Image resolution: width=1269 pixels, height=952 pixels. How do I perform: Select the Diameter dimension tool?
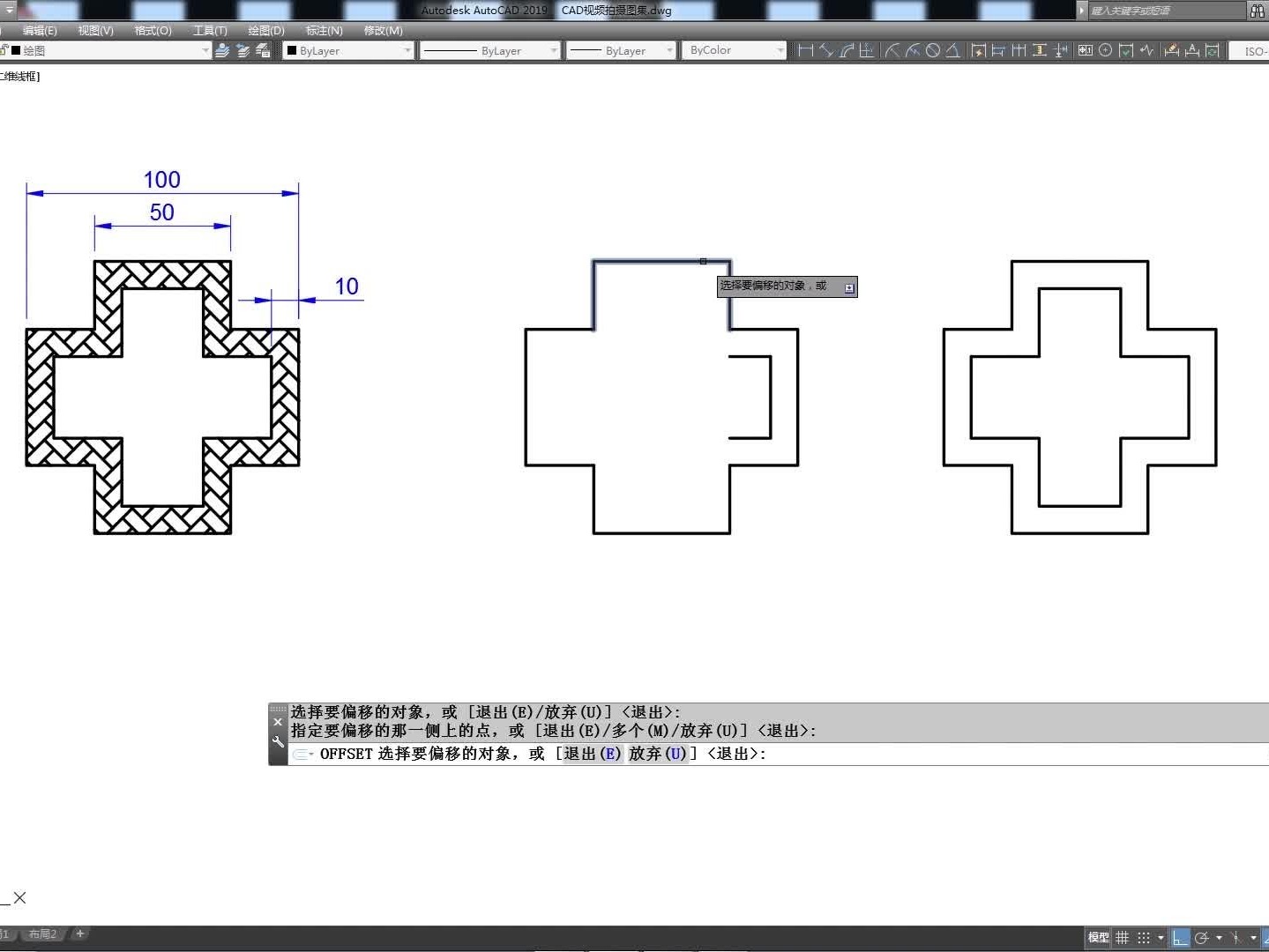(932, 50)
